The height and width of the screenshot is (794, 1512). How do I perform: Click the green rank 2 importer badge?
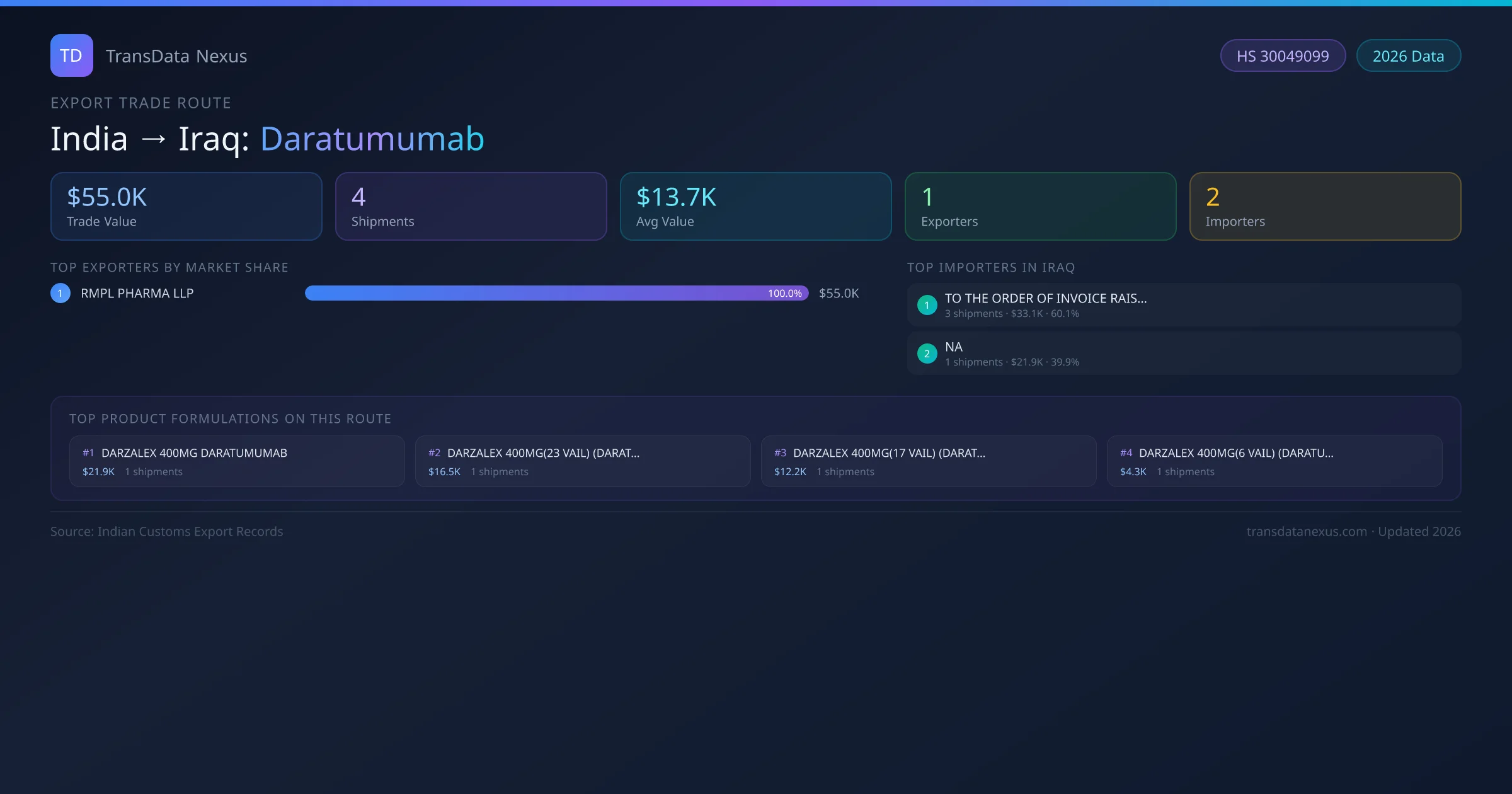point(927,354)
